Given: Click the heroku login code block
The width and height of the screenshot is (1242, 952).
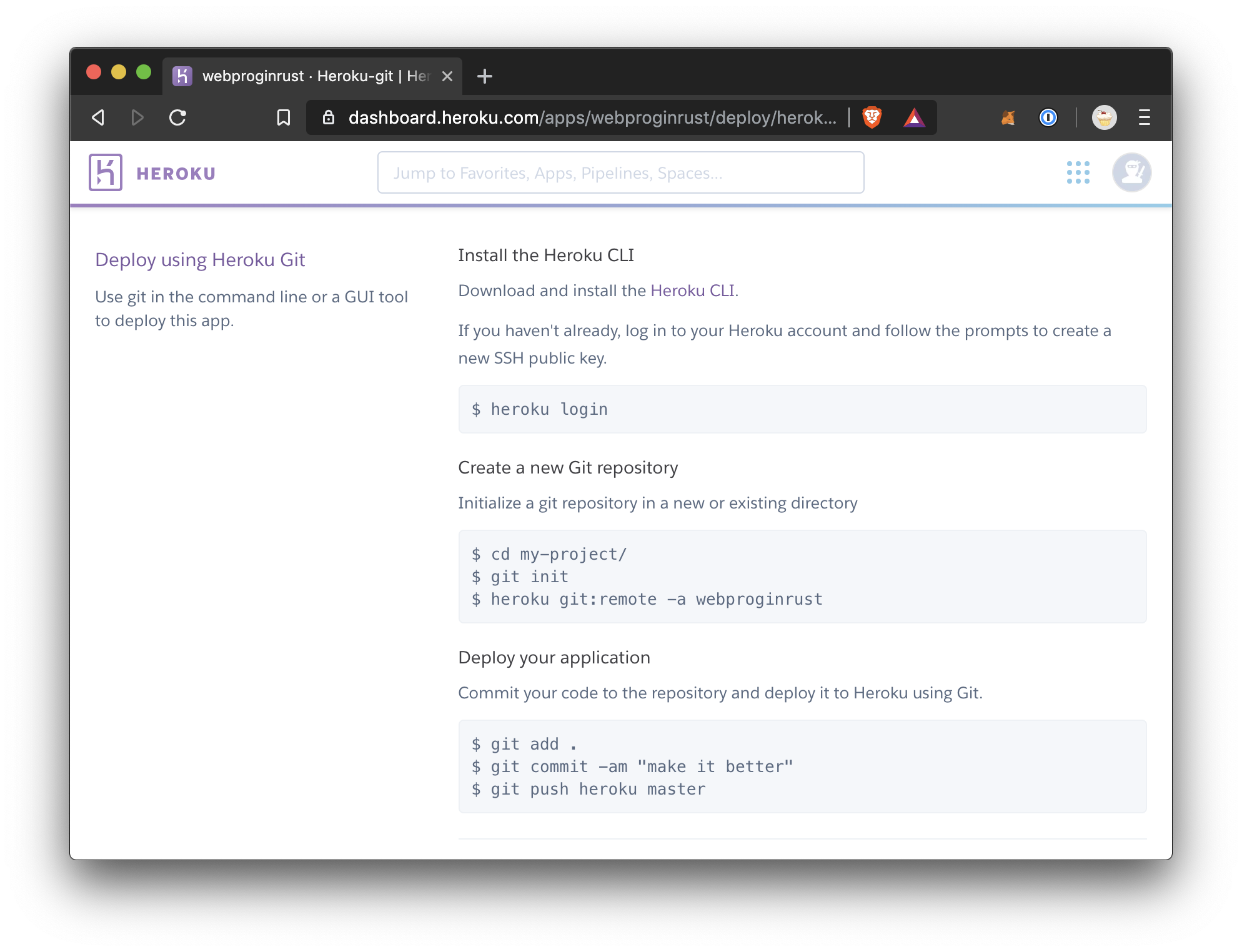Looking at the screenshot, I should click(802, 409).
